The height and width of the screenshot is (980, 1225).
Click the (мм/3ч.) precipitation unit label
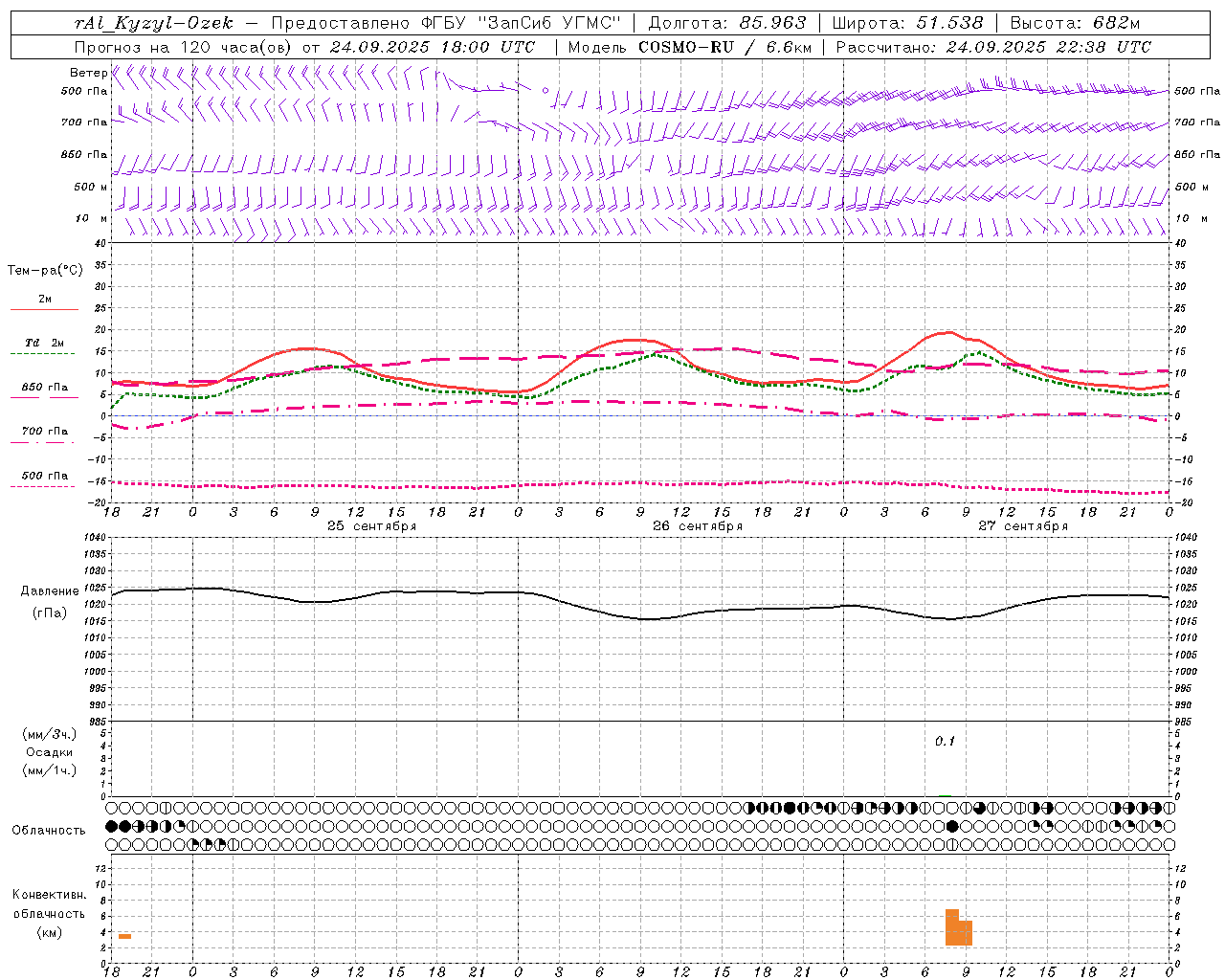50,734
